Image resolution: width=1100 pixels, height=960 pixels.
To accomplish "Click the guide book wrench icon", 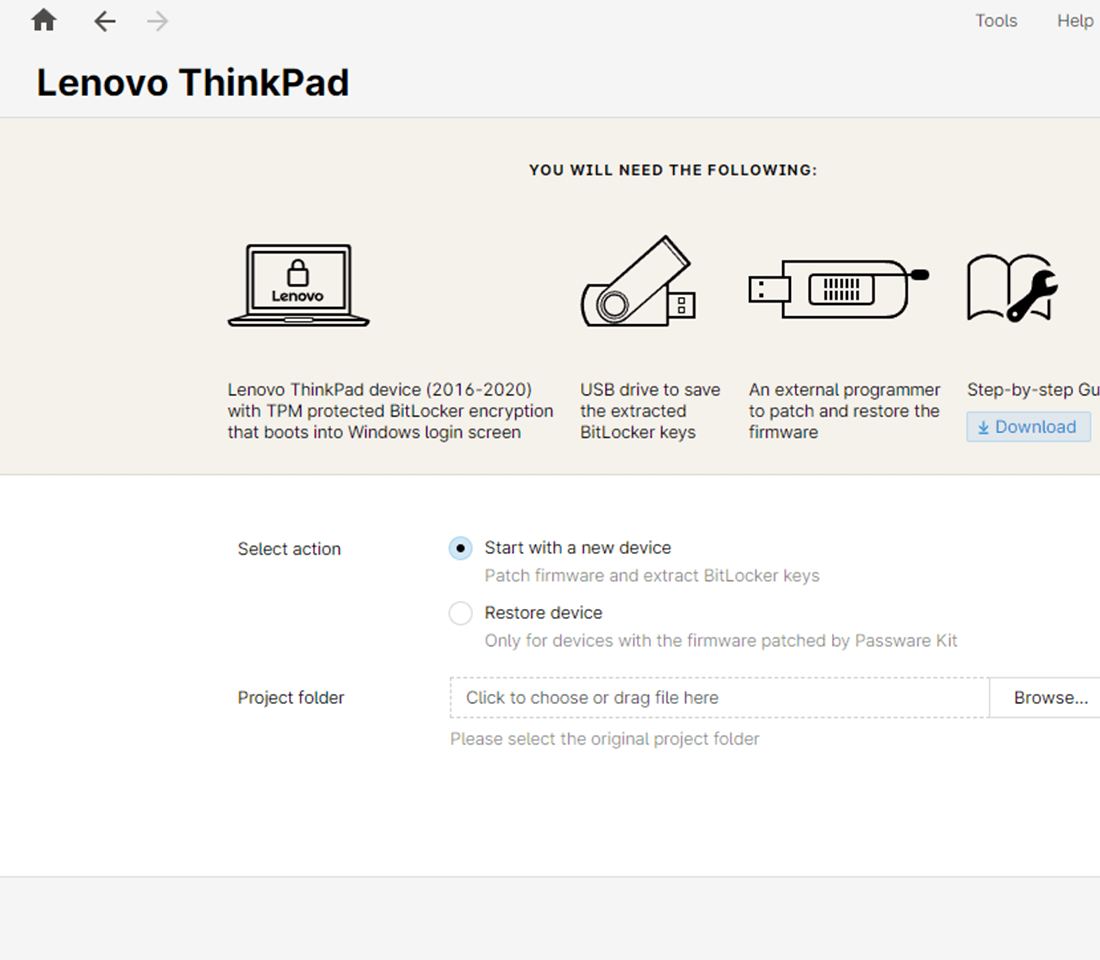I will [x=1012, y=288].
